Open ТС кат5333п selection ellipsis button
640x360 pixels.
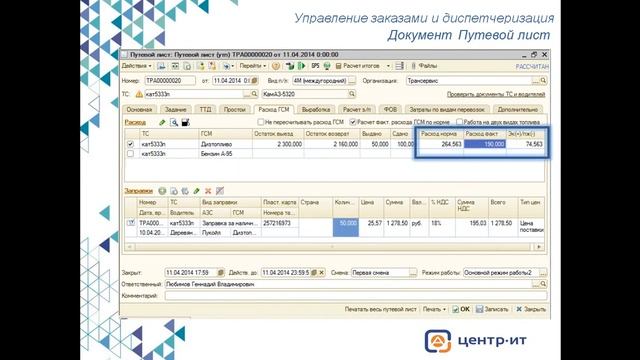[247, 94]
